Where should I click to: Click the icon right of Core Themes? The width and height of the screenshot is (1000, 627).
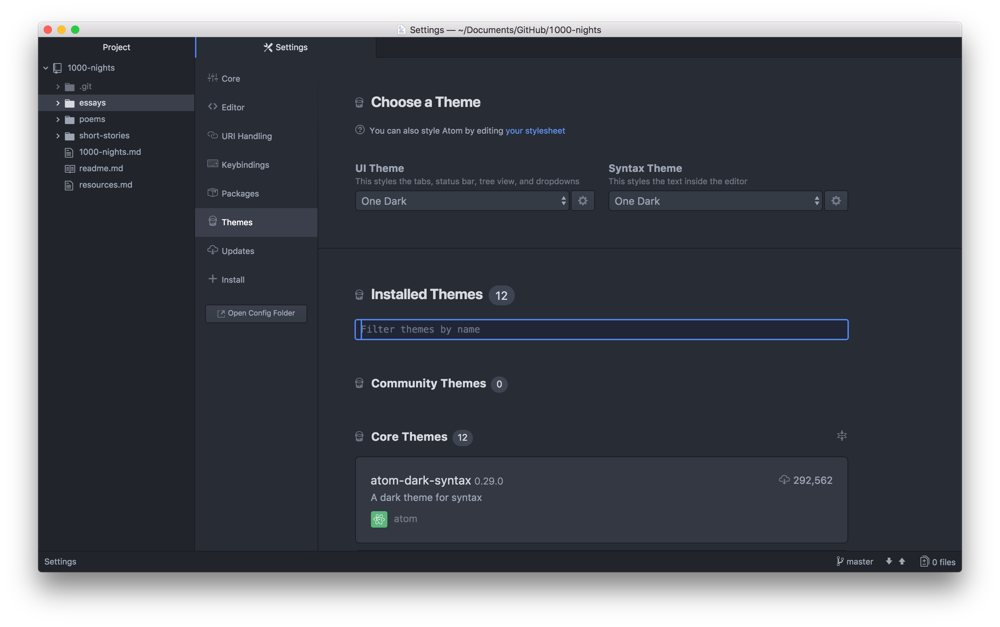click(842, 436)
